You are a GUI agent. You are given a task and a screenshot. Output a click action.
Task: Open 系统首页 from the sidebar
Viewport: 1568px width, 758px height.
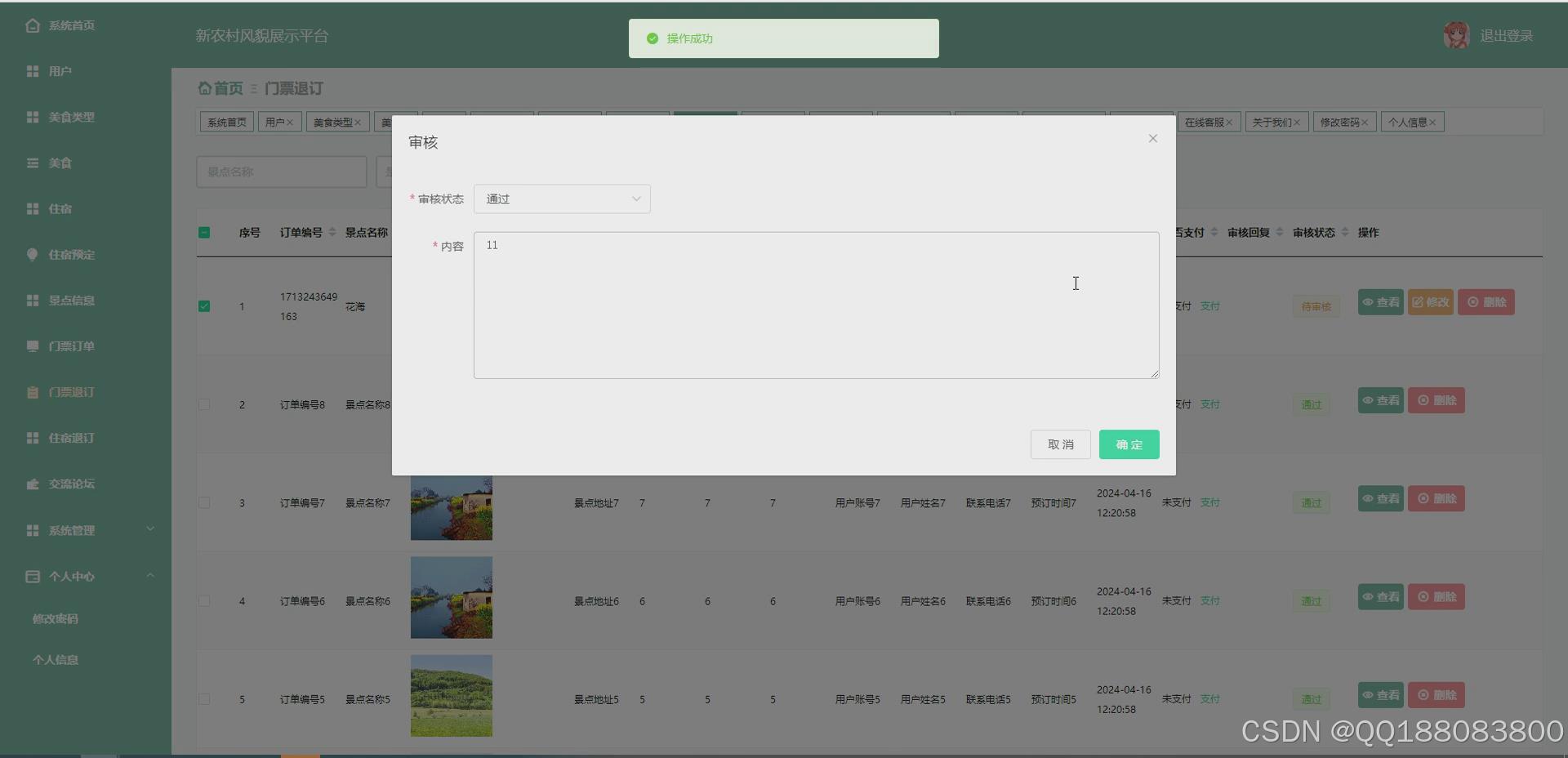pos(69,25)
